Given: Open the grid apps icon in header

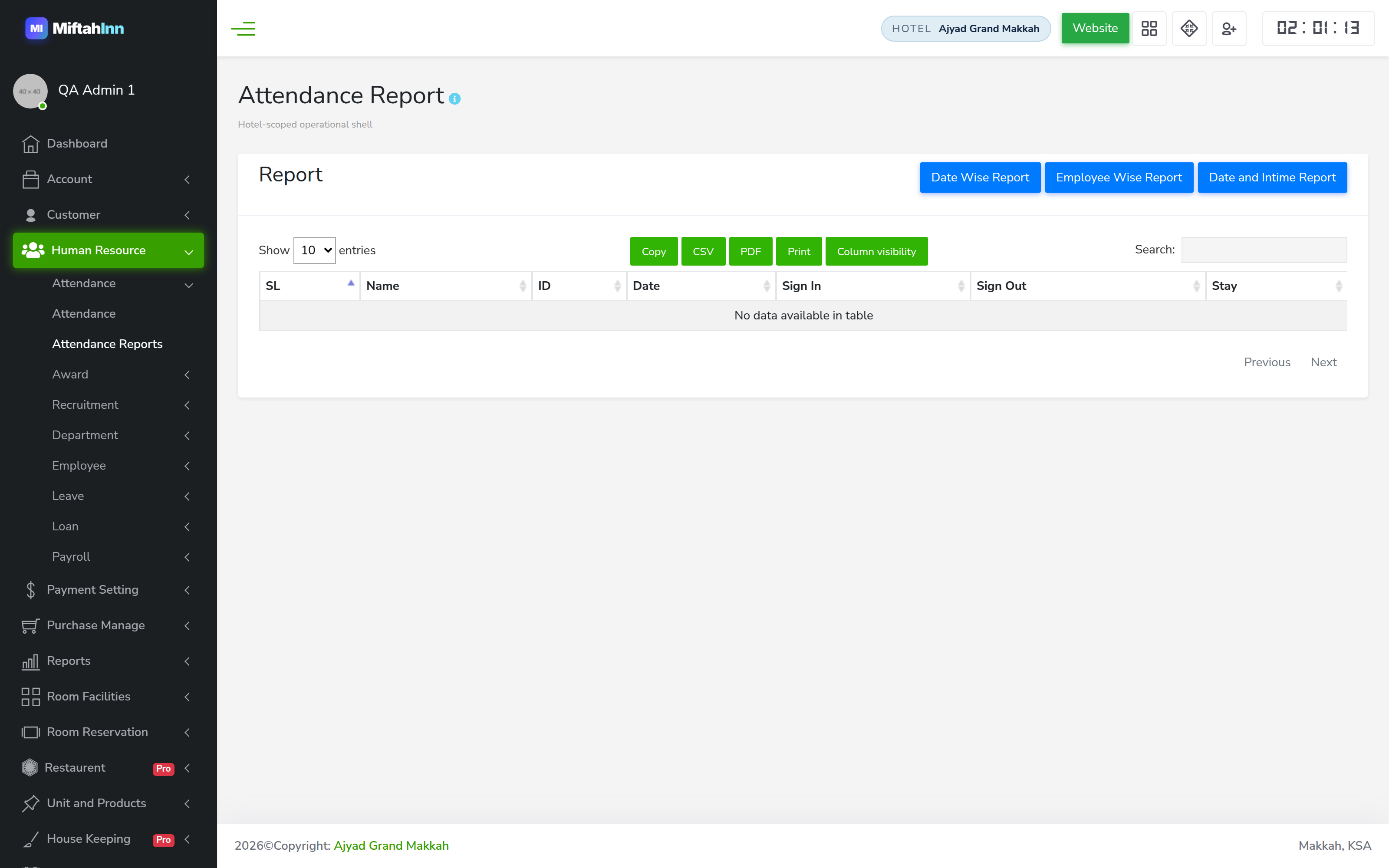Looking at the screenshot, I should 1149,28.
